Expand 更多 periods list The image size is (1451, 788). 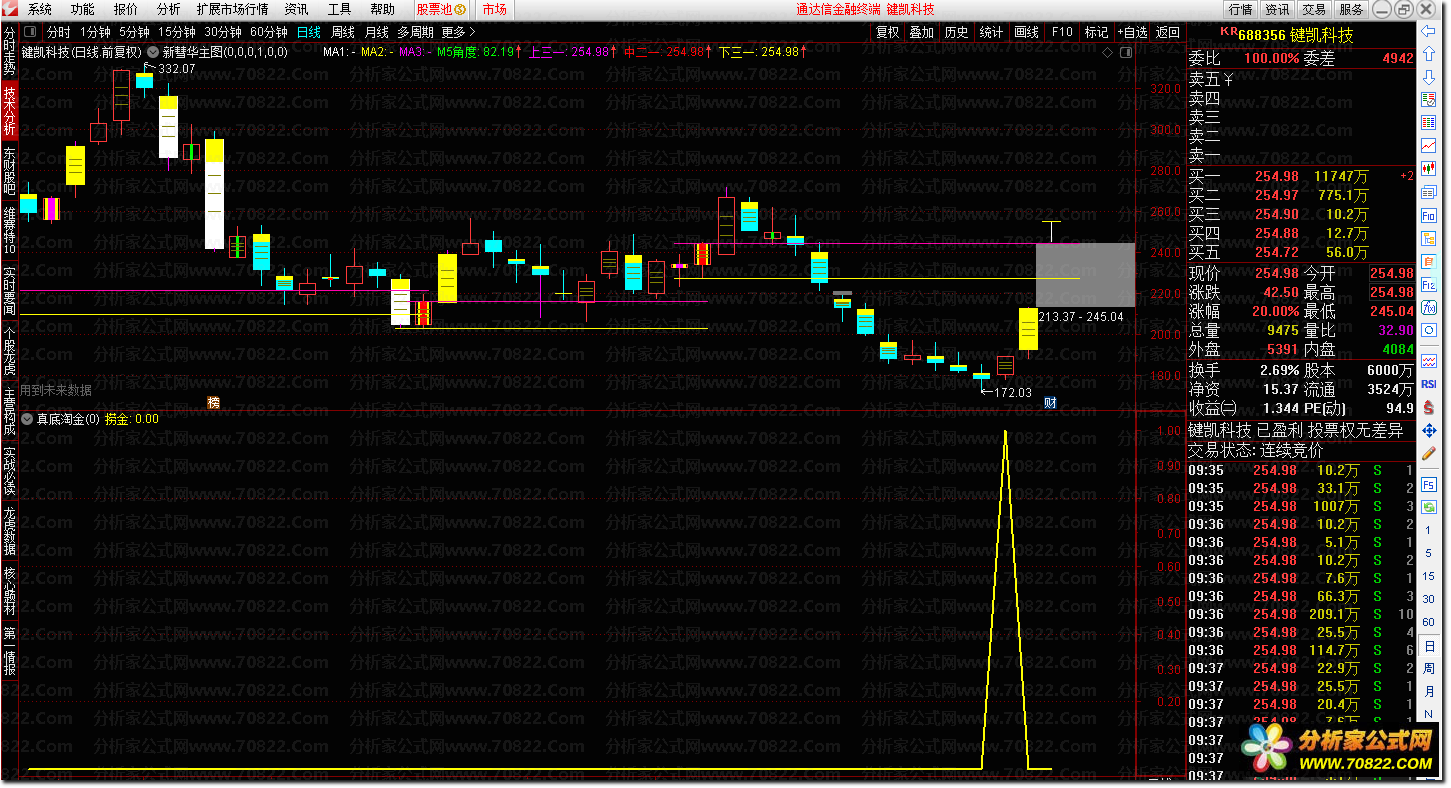[459, 32]
